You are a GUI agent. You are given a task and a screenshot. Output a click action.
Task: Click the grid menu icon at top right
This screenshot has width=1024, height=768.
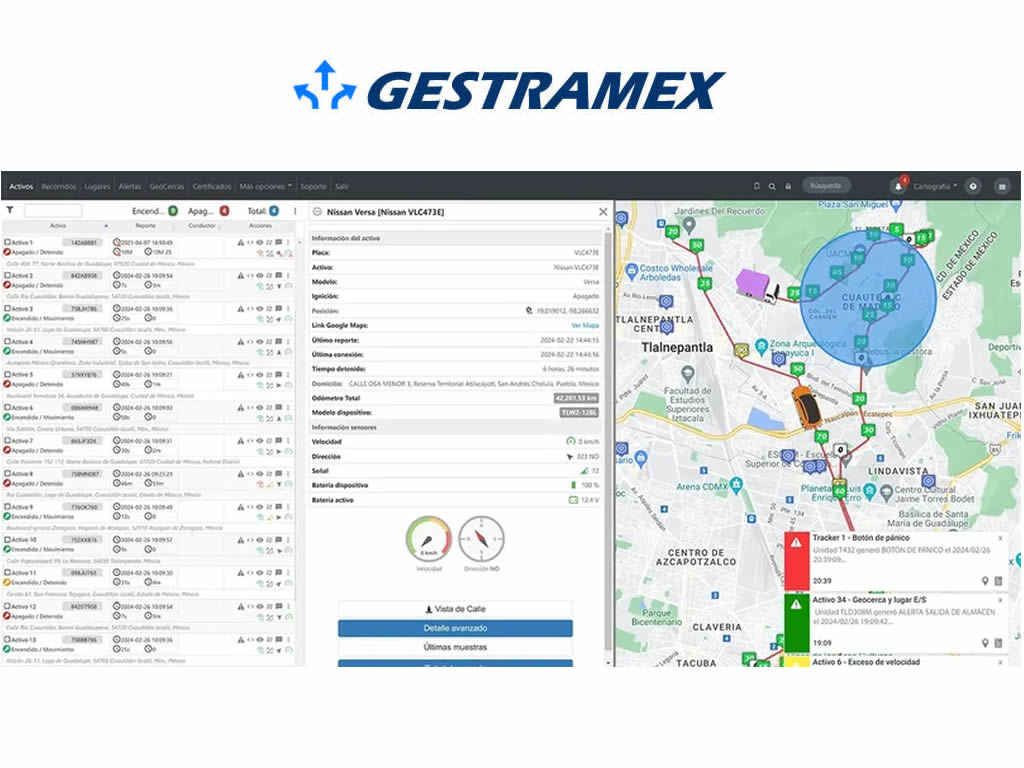[1001, 186]
